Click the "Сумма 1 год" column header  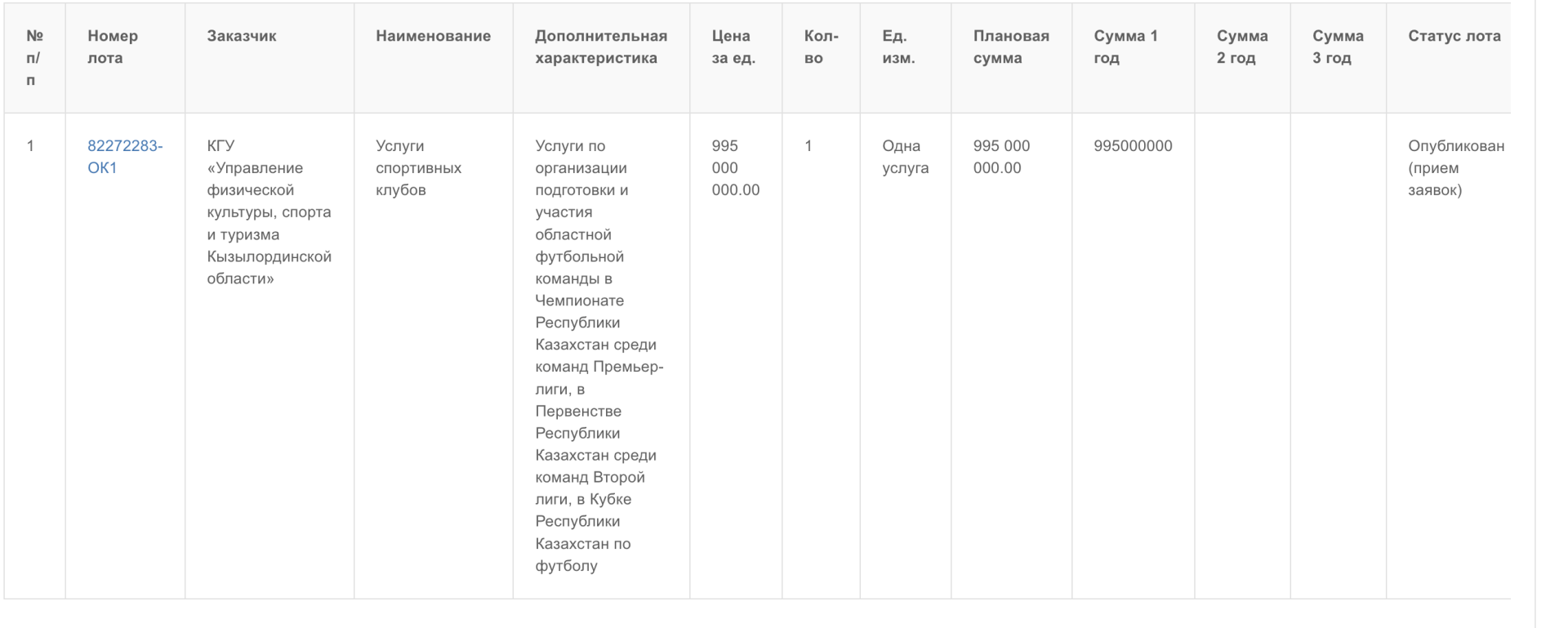coord(1125,47)
